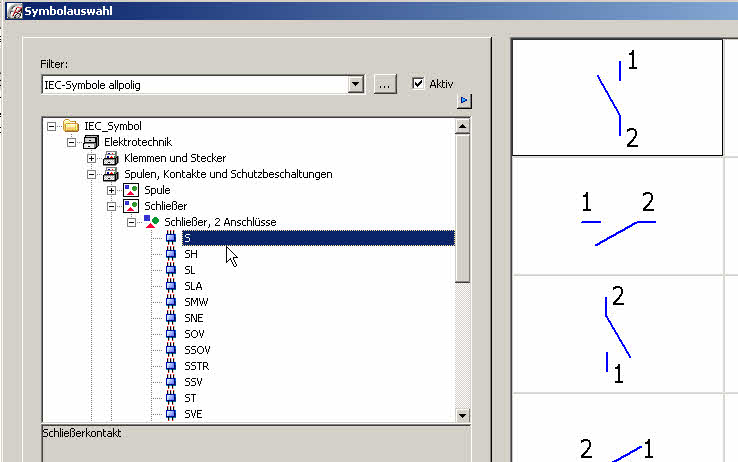Viewport: 738px width, 462px height.
Task: Collapse the Schließer node
Action: point(111,206)
